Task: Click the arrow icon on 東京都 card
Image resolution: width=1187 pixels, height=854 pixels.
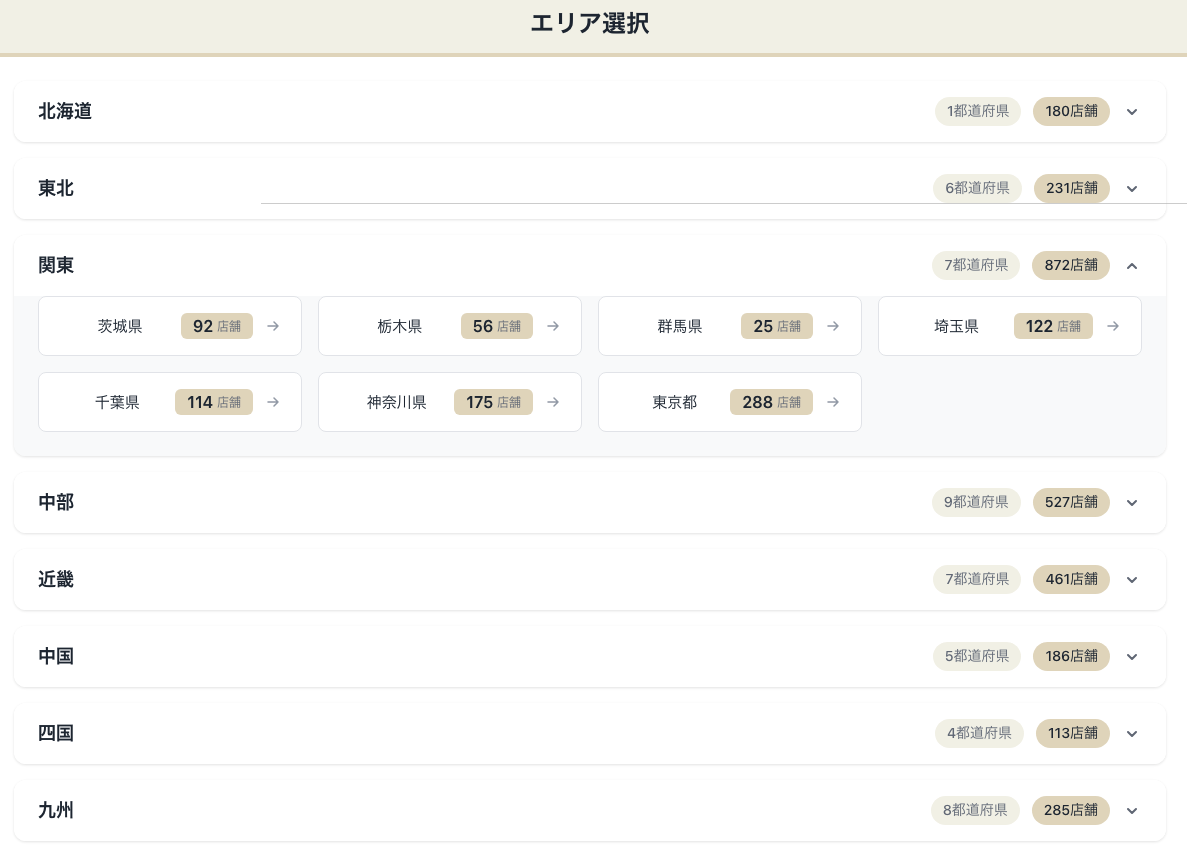Action: (833, 402)
